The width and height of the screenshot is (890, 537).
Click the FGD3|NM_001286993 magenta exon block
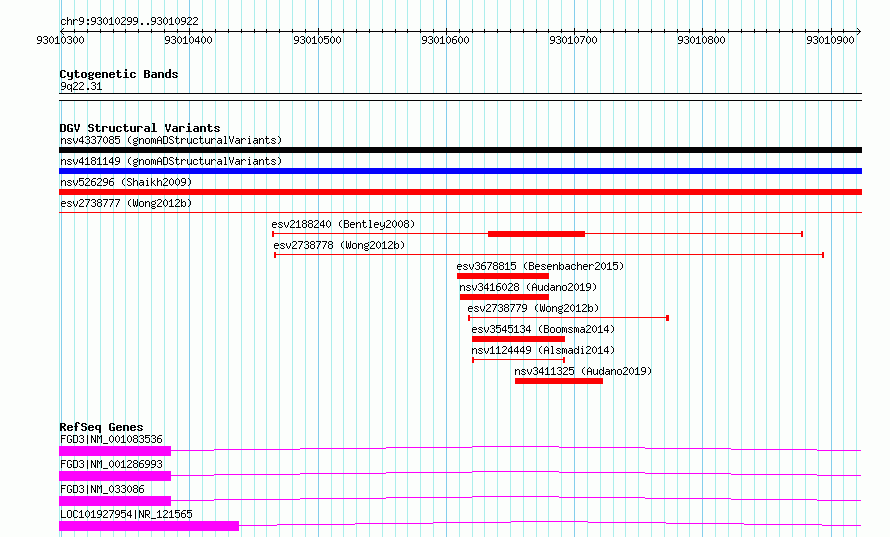pyautogui.click(x=115, y=476)
